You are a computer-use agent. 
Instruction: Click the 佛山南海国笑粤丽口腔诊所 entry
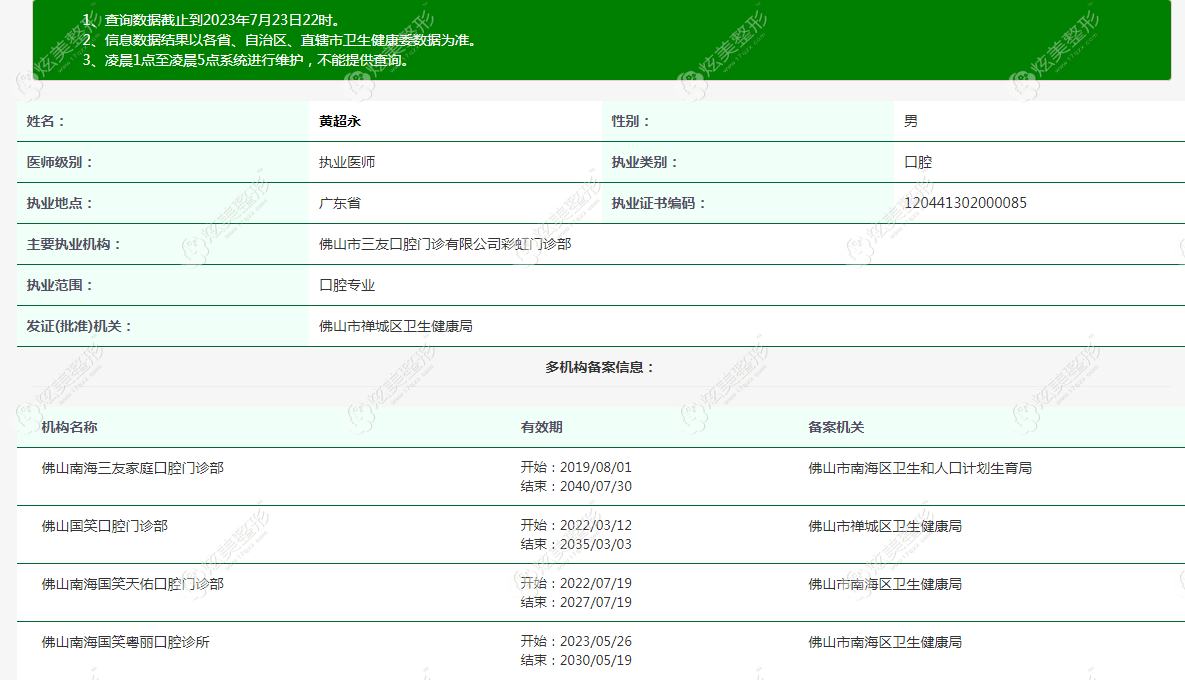(125, 642)
